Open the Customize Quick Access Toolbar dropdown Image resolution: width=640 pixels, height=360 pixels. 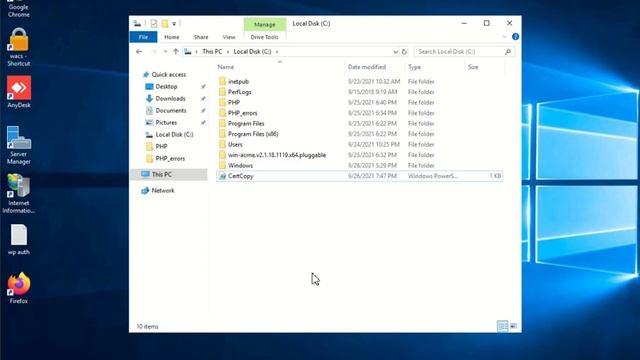(174, 24)
